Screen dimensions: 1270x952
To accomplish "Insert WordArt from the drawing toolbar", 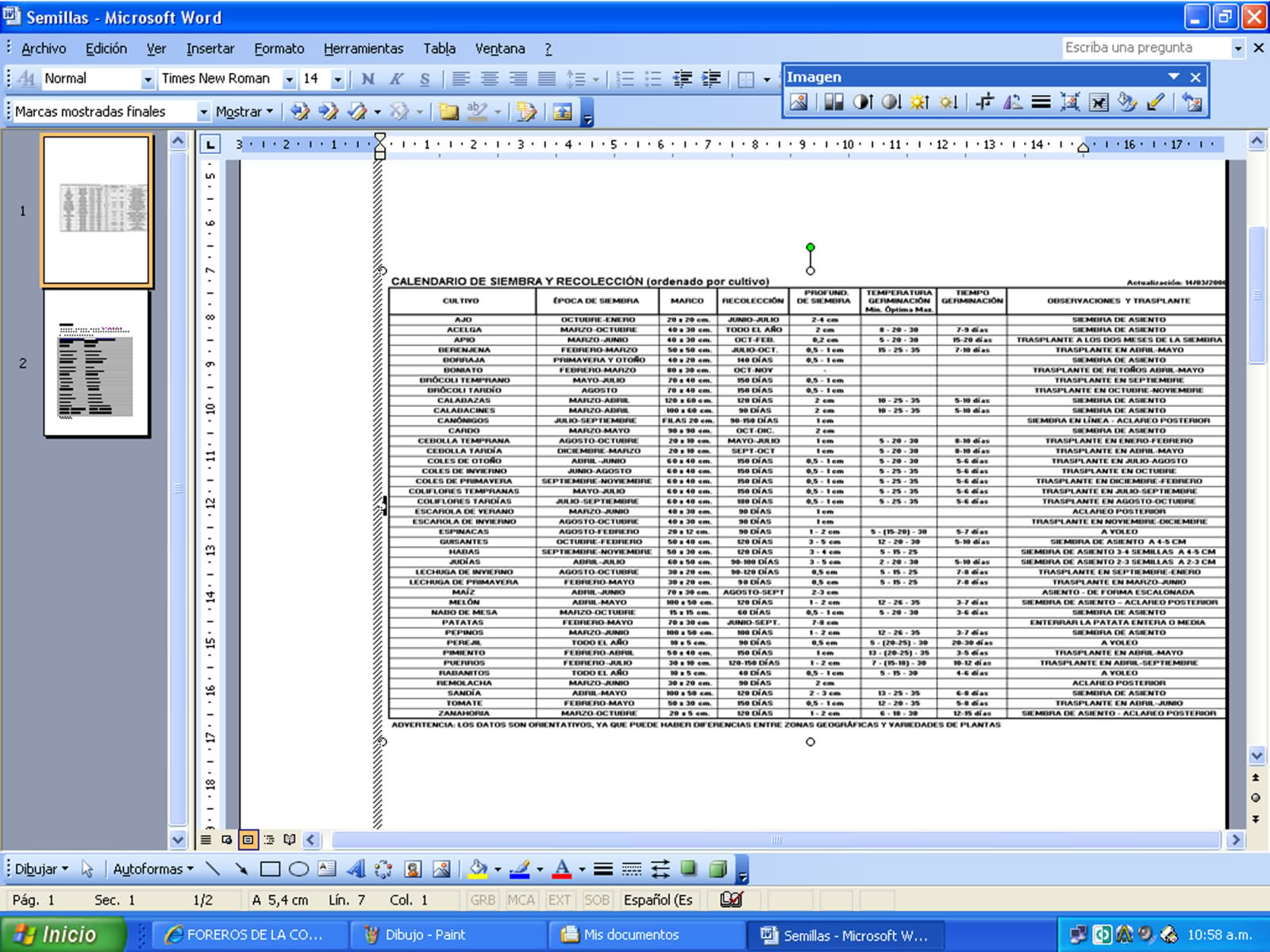I will tap(356, 869).
